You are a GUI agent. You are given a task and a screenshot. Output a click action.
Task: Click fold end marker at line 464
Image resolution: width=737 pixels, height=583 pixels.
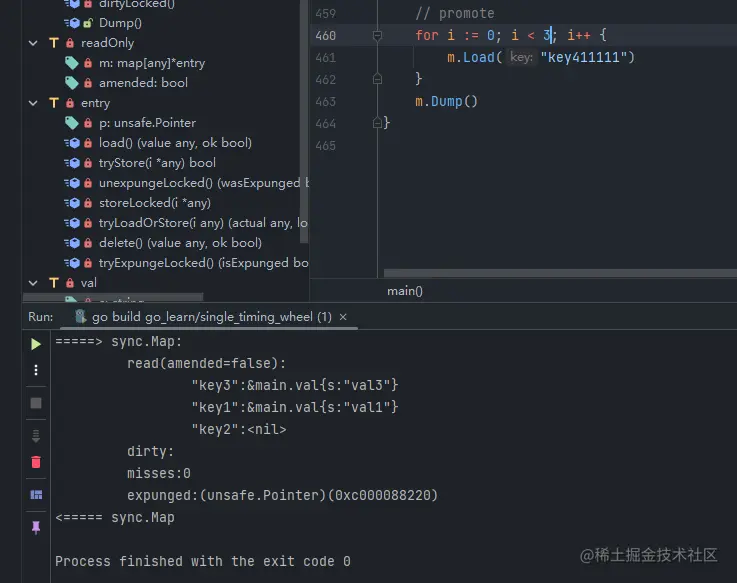[x=377, y=123]
